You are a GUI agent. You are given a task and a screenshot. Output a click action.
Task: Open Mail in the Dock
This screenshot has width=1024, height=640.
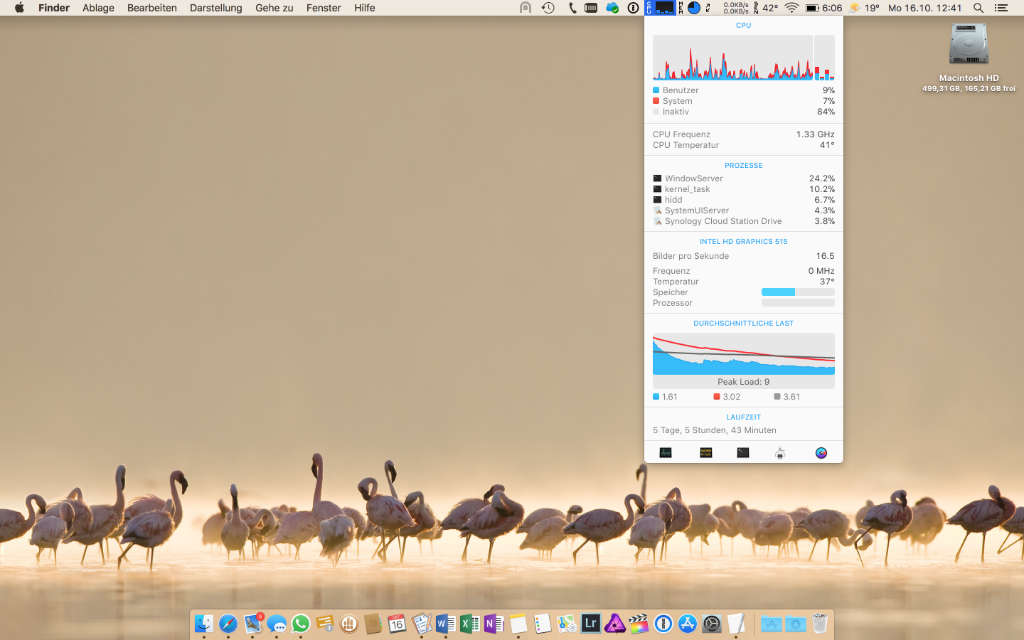pyautogui.click(x=253, y=624)
